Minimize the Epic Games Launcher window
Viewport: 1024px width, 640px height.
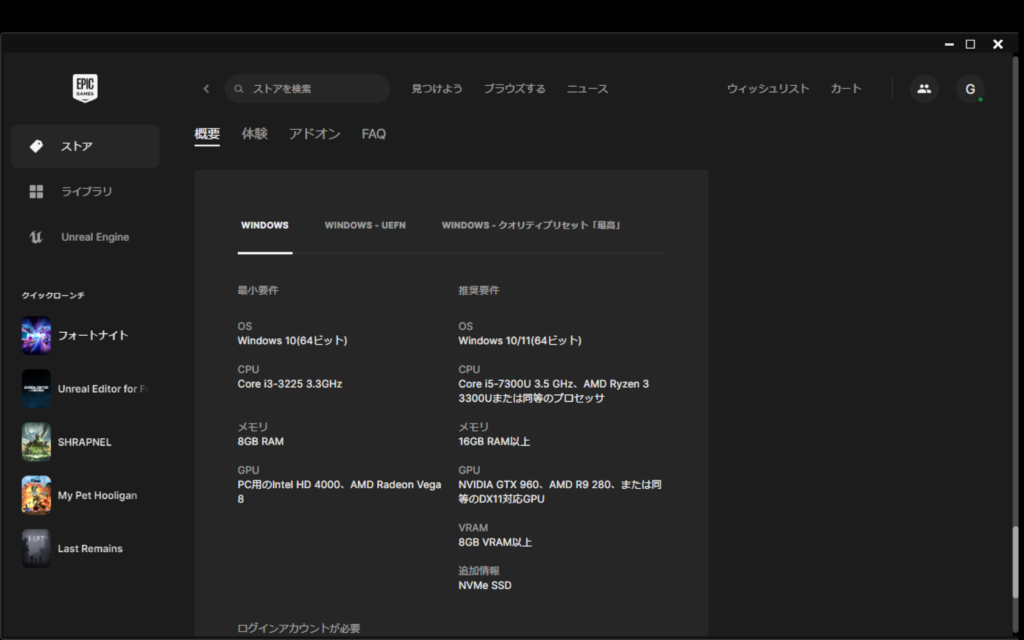pos(949,44)
